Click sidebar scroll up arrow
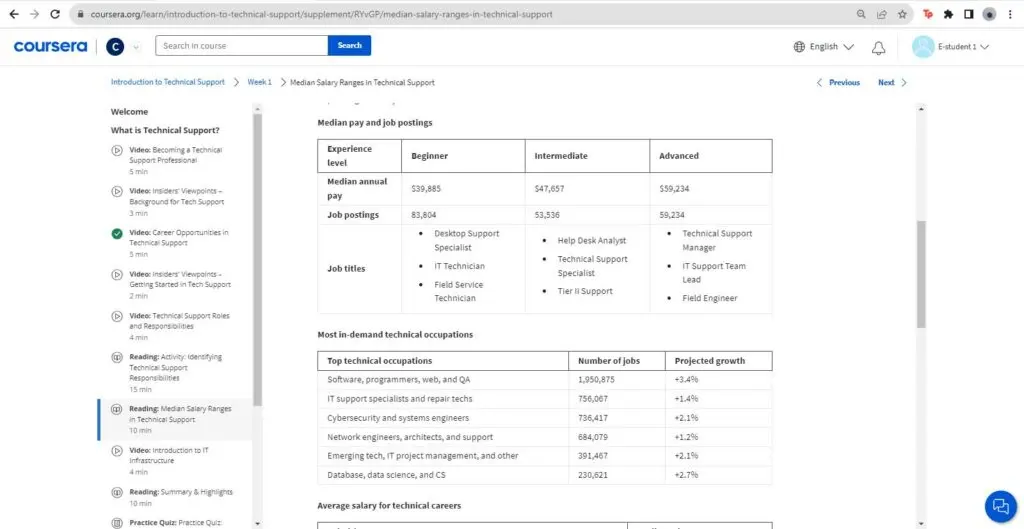Viewport: 1024px width, 529px height. coord(257,108)
